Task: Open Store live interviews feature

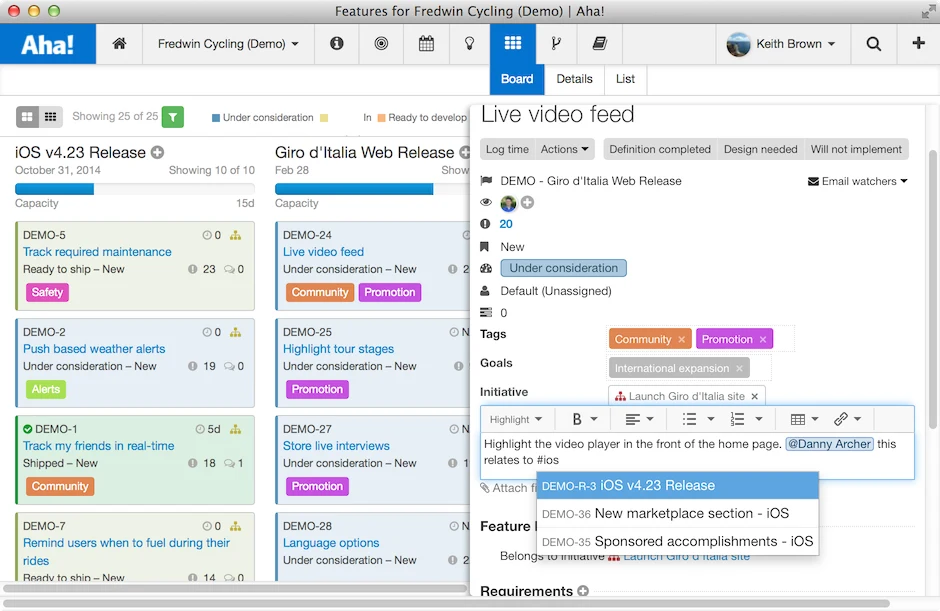Action: [x=336, y=446]
